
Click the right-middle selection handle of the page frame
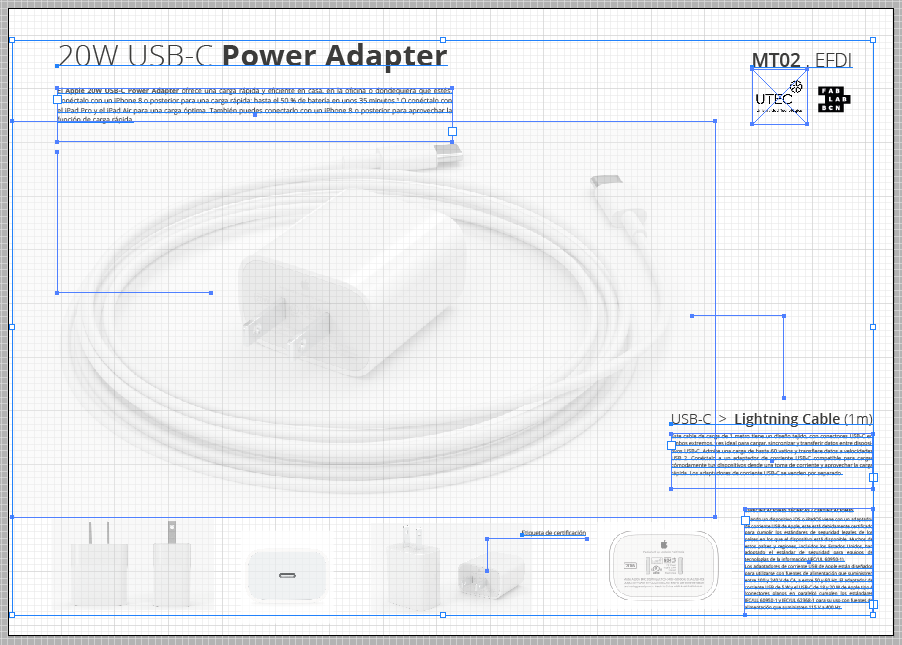point(873,327)
